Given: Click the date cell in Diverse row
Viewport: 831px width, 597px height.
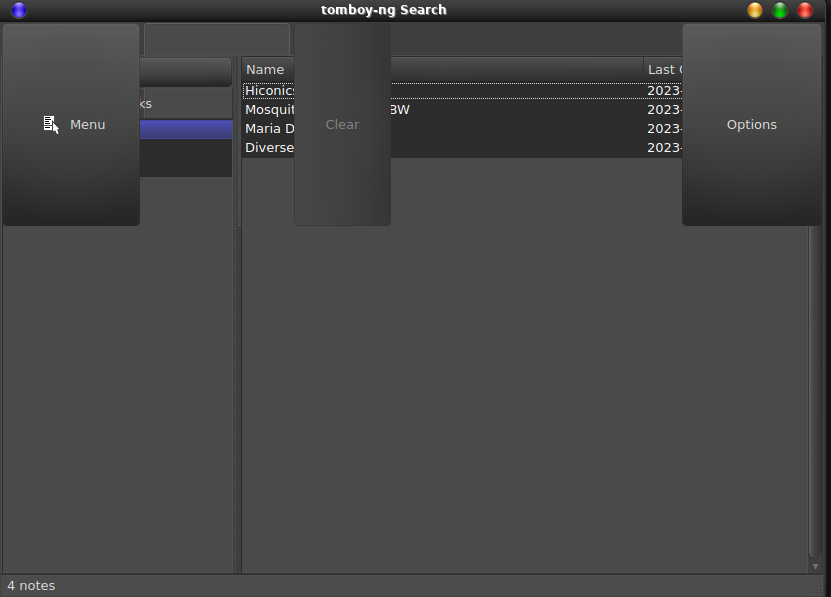Looking at the screenshot, I should point(664,147).
